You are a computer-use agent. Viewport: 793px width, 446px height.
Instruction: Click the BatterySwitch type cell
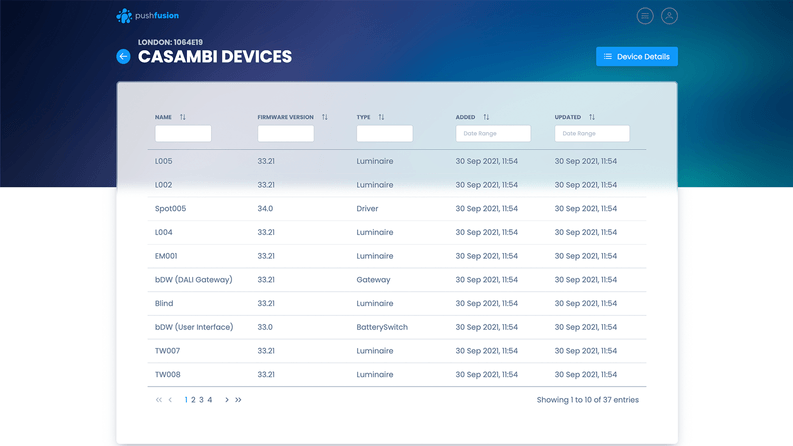pos(382,327)
